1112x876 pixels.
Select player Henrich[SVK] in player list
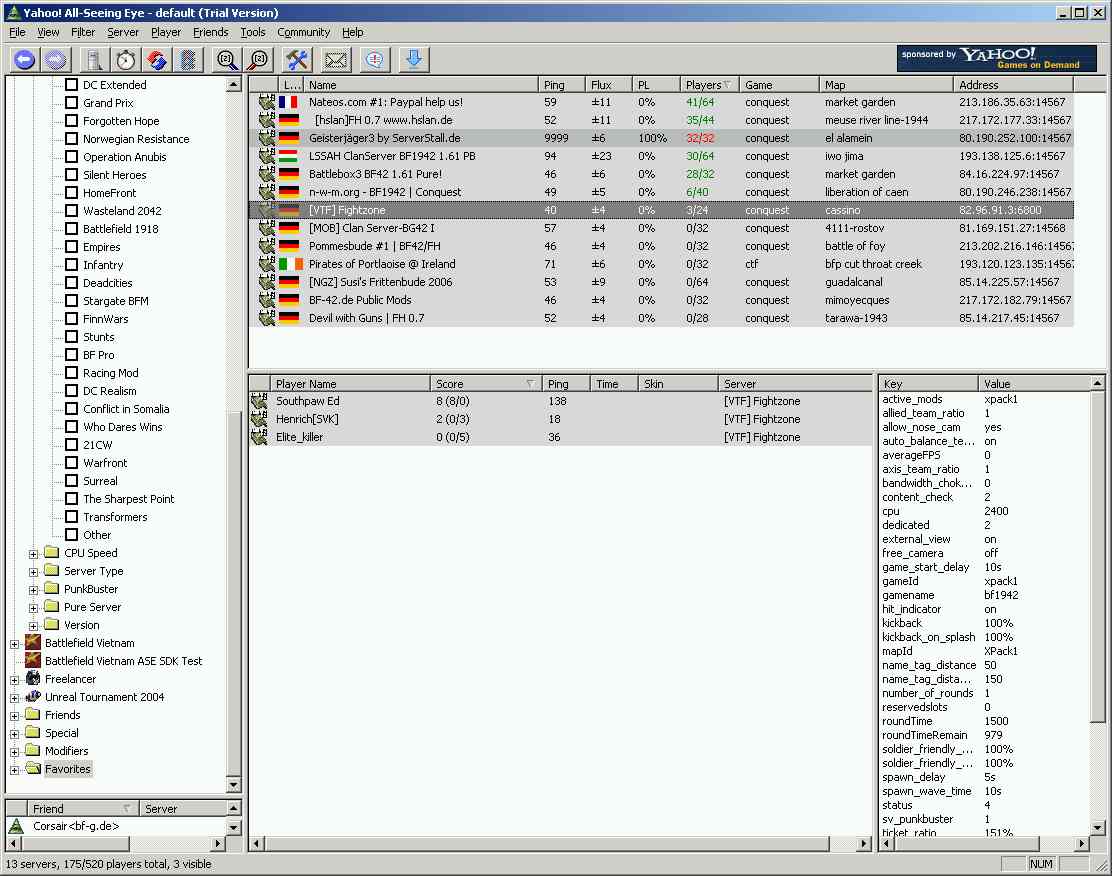(x=561, y=419)
